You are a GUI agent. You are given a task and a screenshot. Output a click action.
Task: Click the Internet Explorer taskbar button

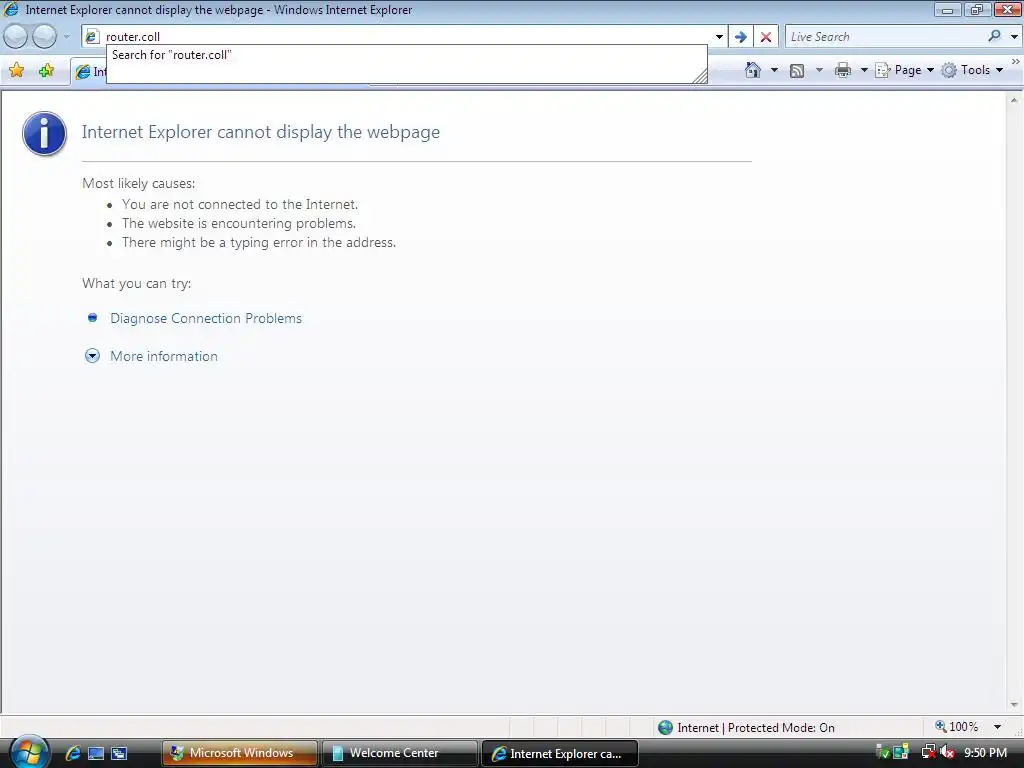[560, 753]
